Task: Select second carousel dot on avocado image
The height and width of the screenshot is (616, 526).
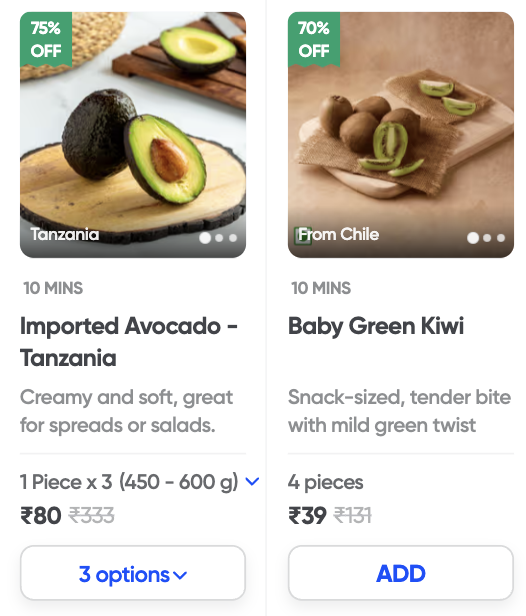Action: point(219,238)
